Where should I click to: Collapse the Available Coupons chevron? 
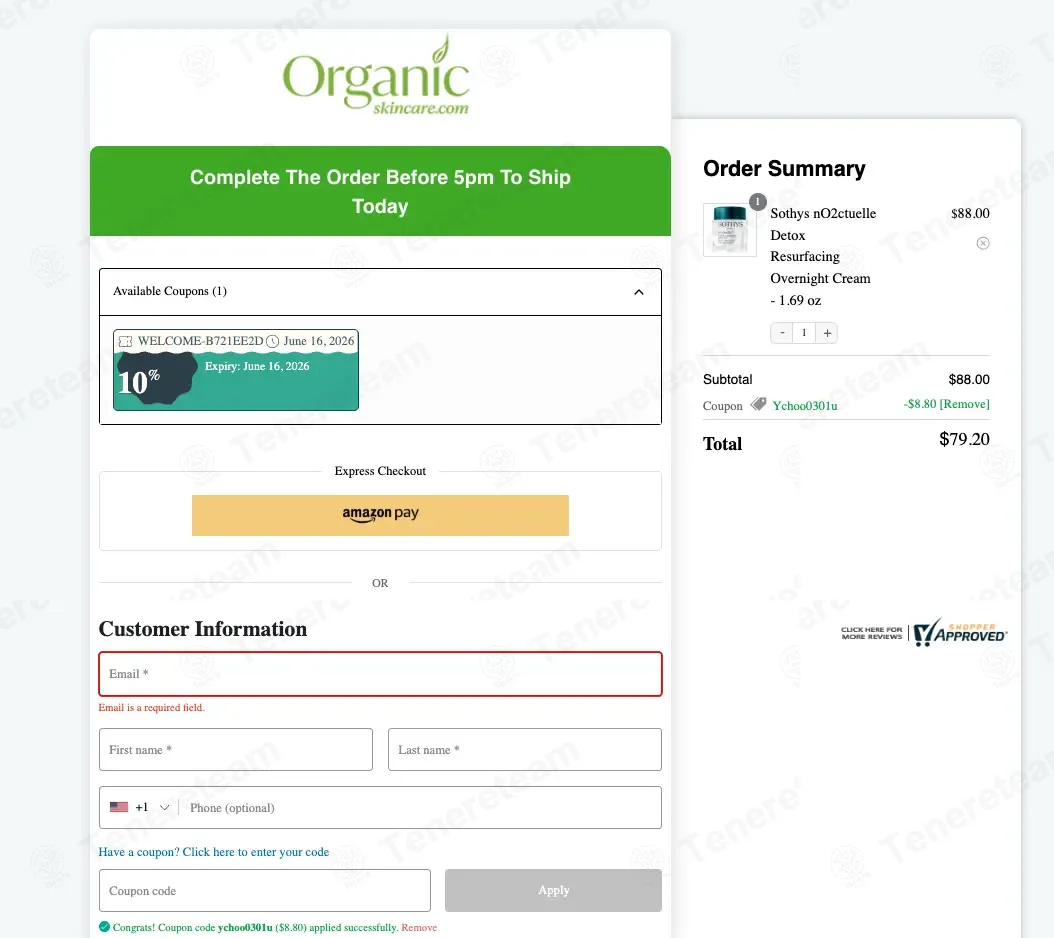point(639,292)
